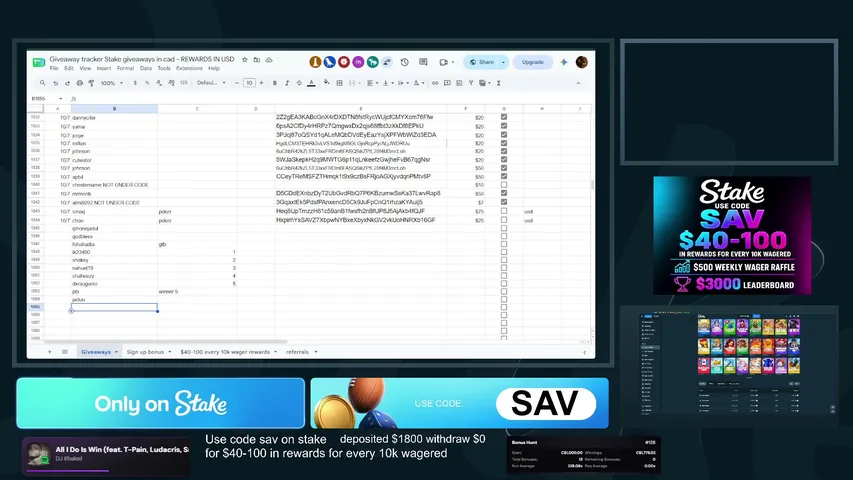Screen dimensions: 853x480
Task: Add a new sheet with plus button
Action: (x=50, y=352)
